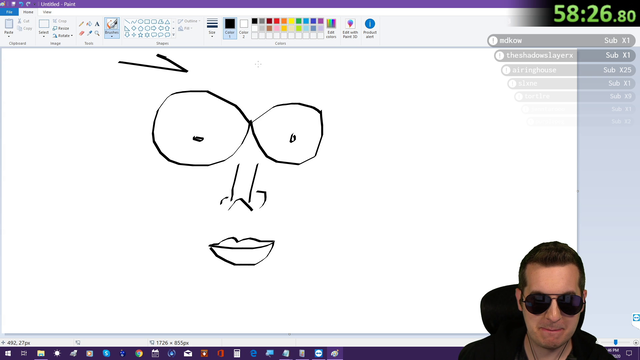
Task: Pick the black palette swatch
Action: point(254,21)
